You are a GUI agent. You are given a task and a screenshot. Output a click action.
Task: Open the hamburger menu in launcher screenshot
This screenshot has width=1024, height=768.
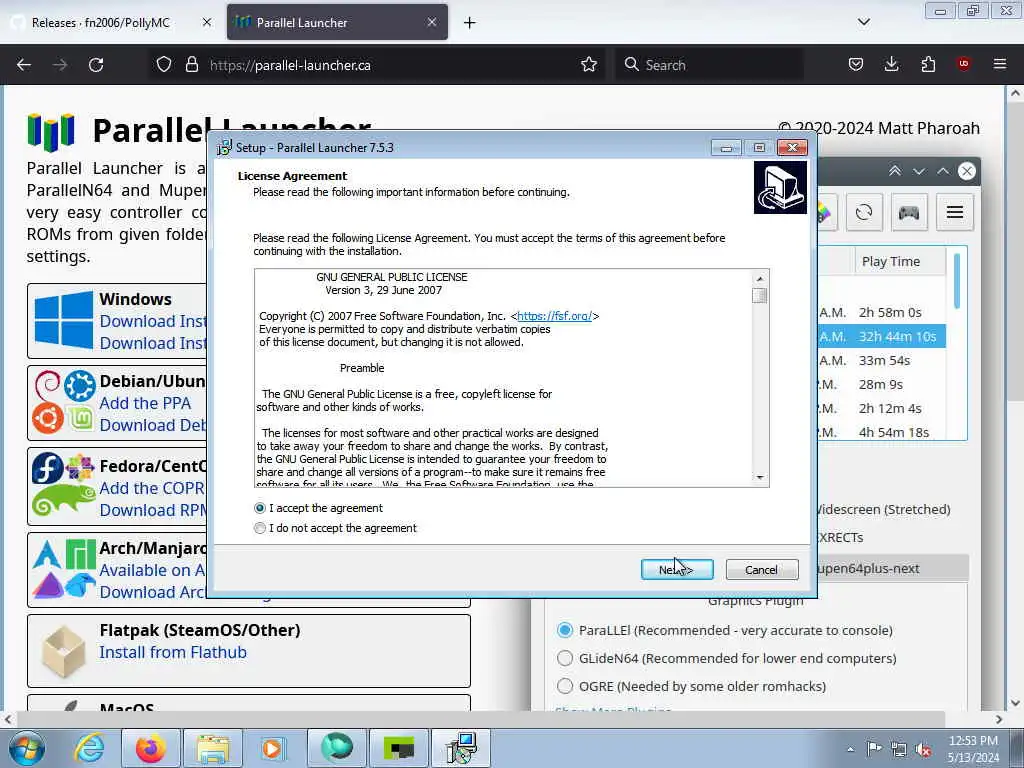(955, 212)
